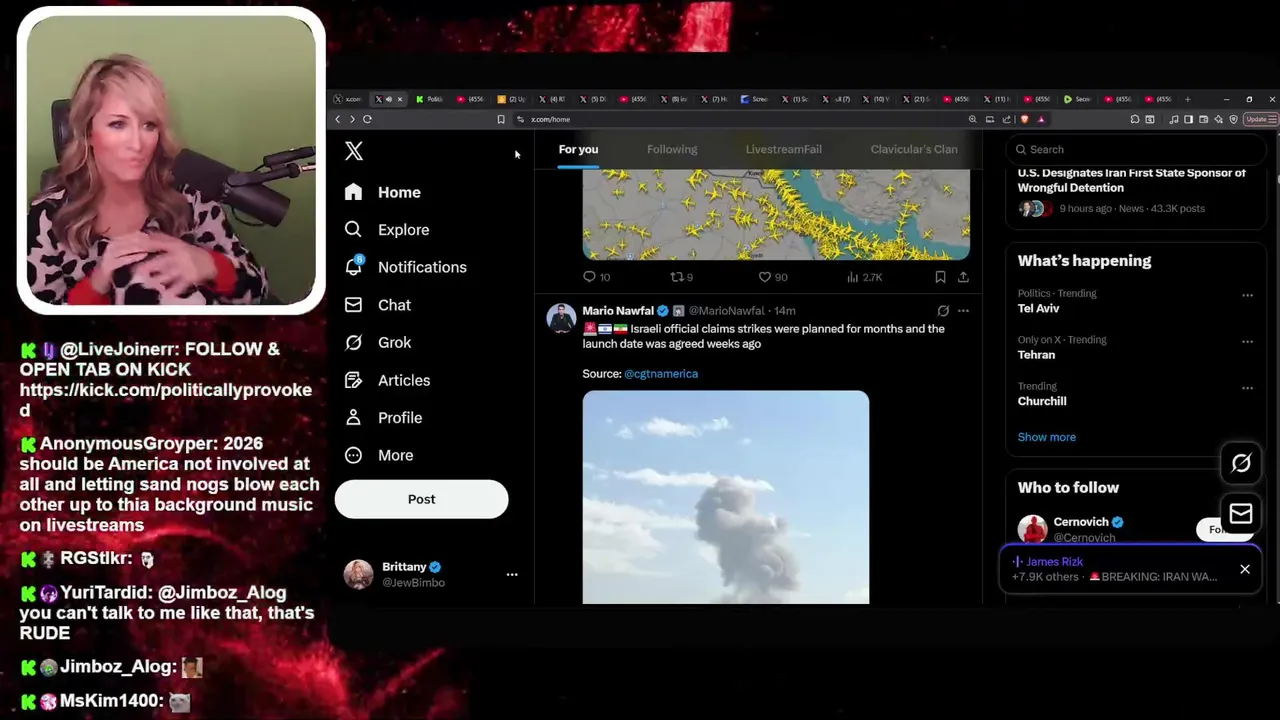Open a new browser tab
Screen dimensions: 1280x720
[x=1187, y=99]
